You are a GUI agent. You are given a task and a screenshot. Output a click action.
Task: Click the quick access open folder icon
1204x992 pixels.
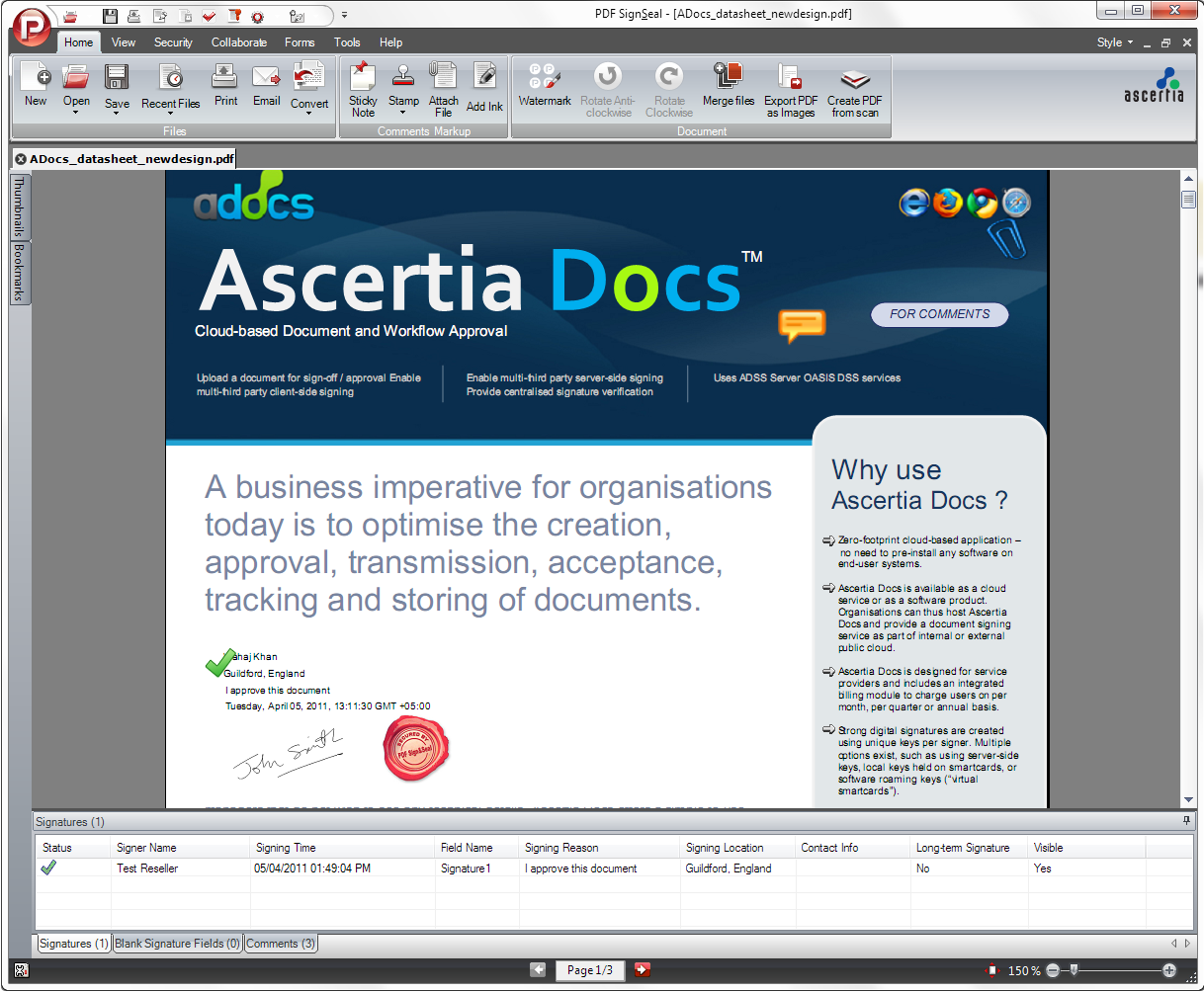[x=71, y=16]
